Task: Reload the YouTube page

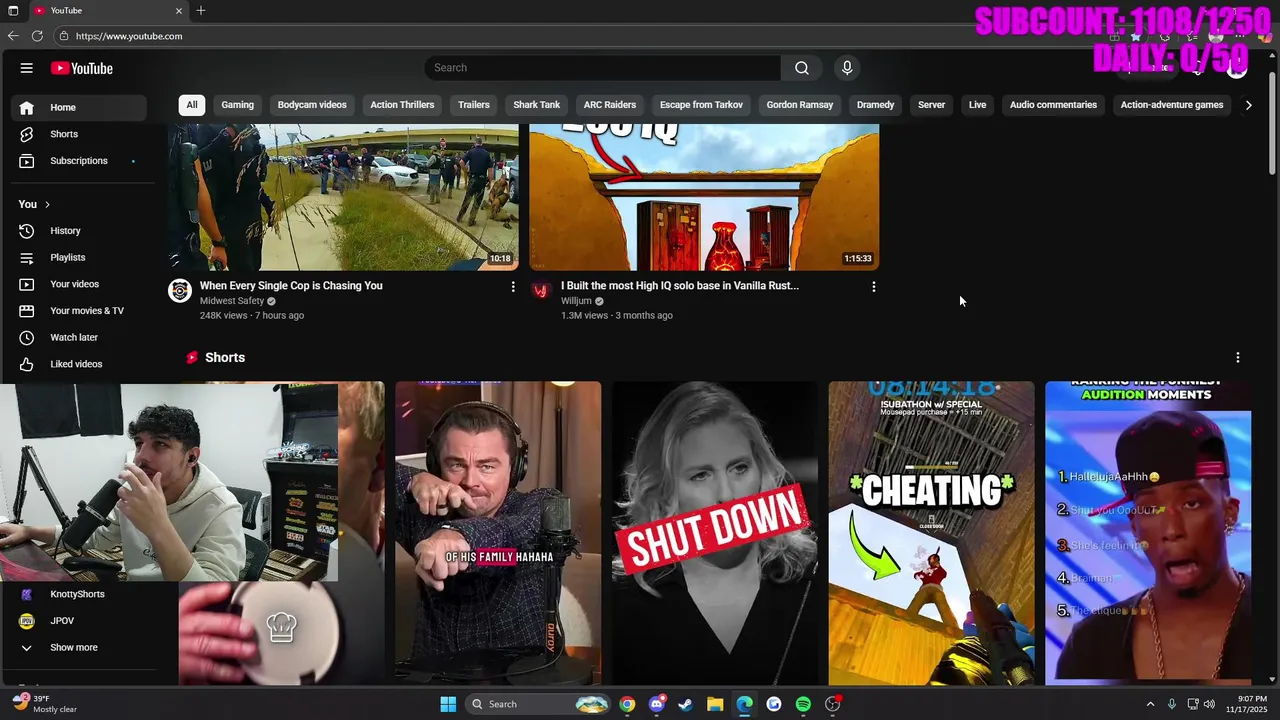Action: (37, 36)
